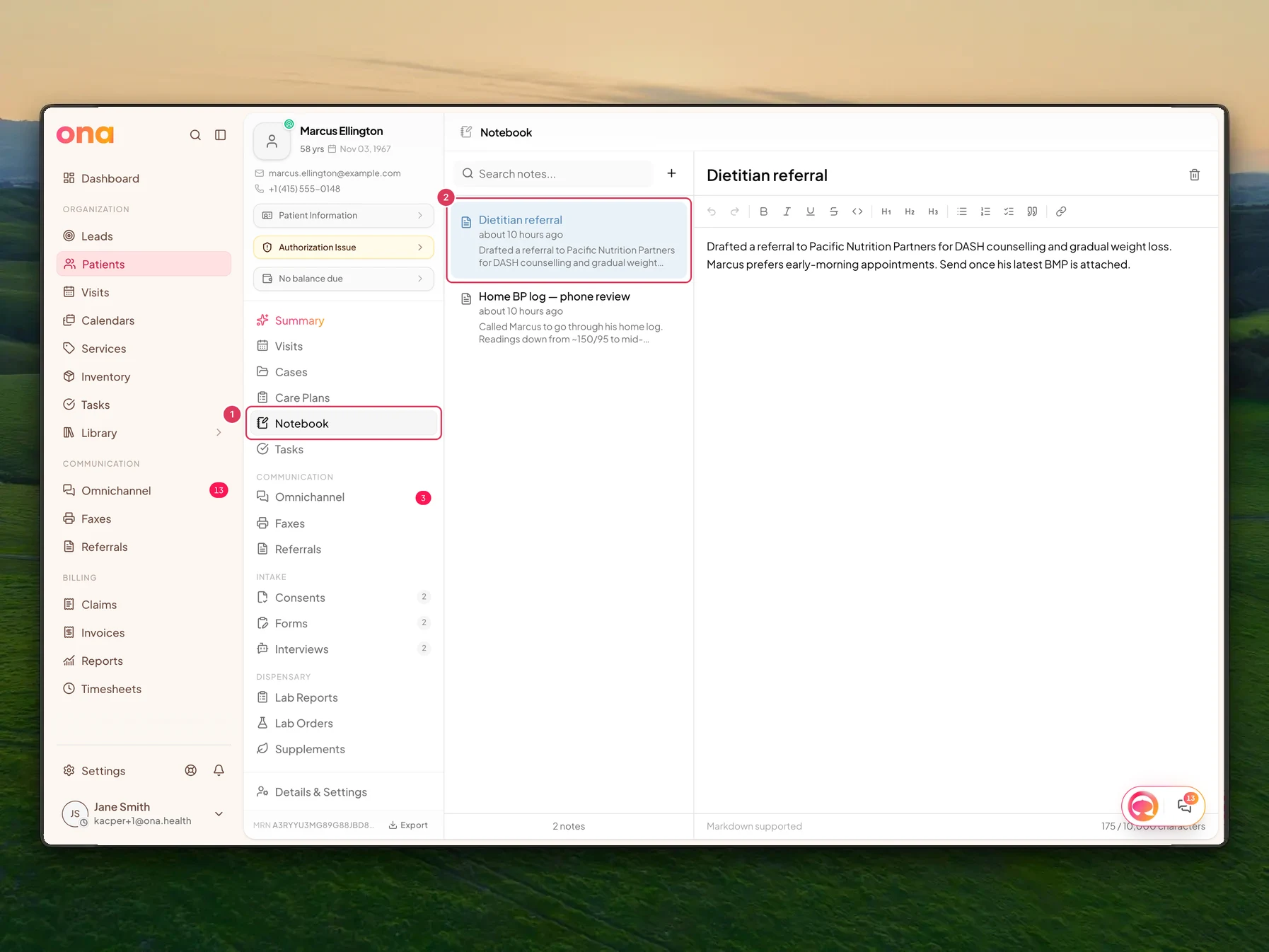Image resolution: width=1269 pixels, height=952 pixels.
Task: Open Invoices under Billing
Action: (x=144, y=633)
